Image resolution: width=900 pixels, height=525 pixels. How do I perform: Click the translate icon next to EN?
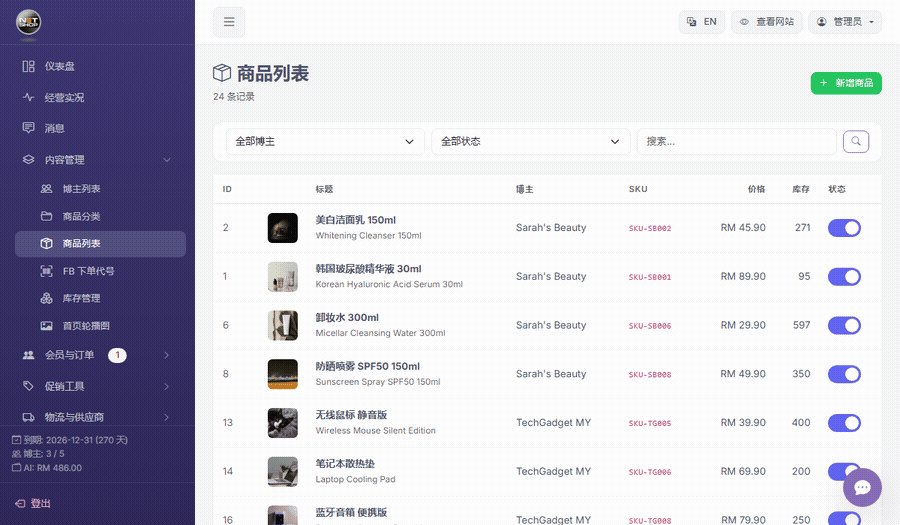click(692, 22)
